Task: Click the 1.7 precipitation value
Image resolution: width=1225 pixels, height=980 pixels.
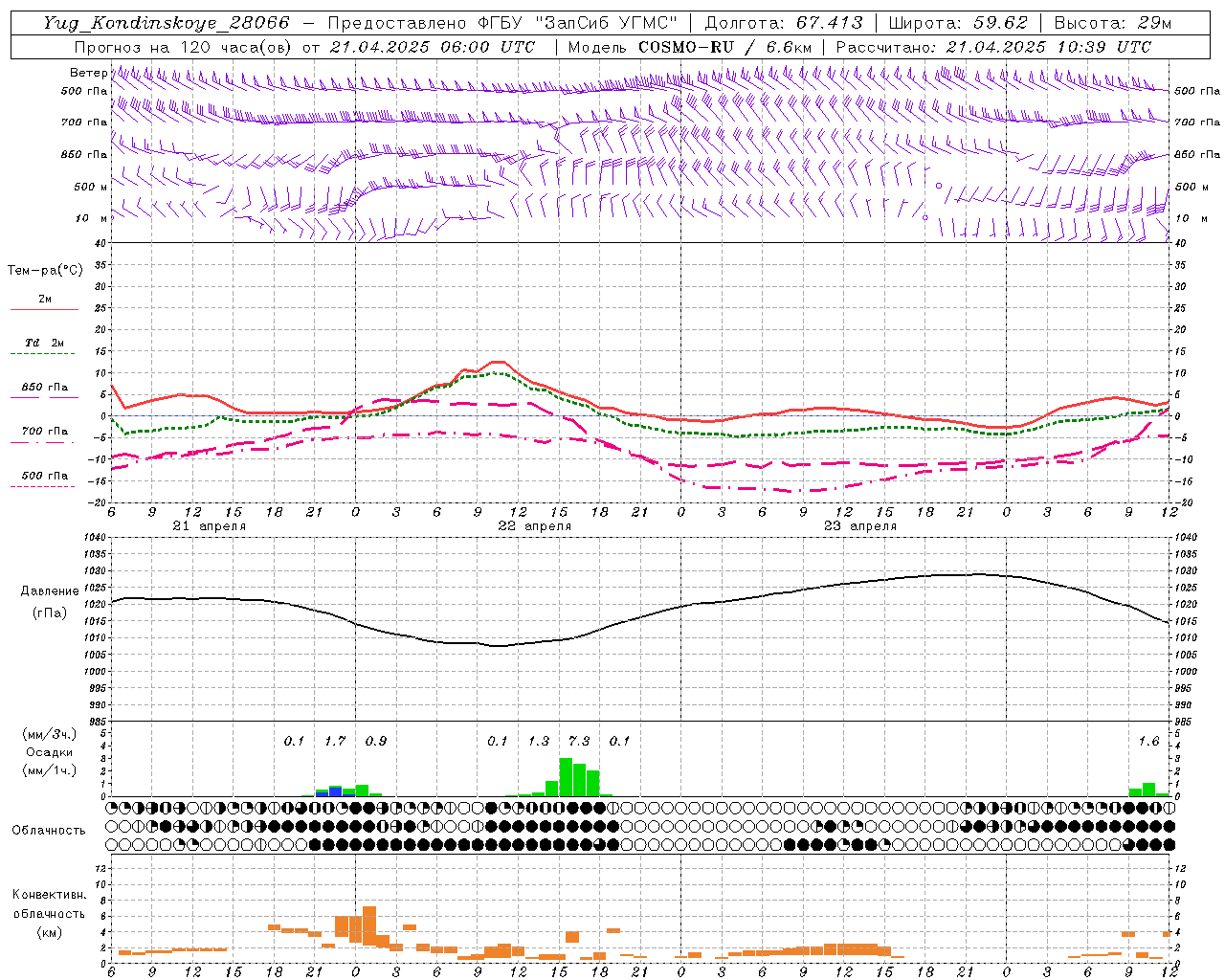Action: (335, 741)
